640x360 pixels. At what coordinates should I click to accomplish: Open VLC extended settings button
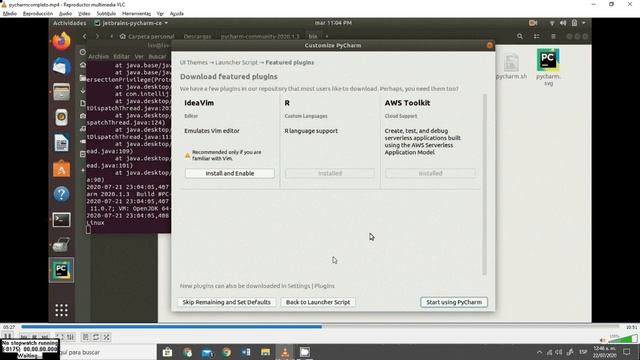click(x=71, y=337)
